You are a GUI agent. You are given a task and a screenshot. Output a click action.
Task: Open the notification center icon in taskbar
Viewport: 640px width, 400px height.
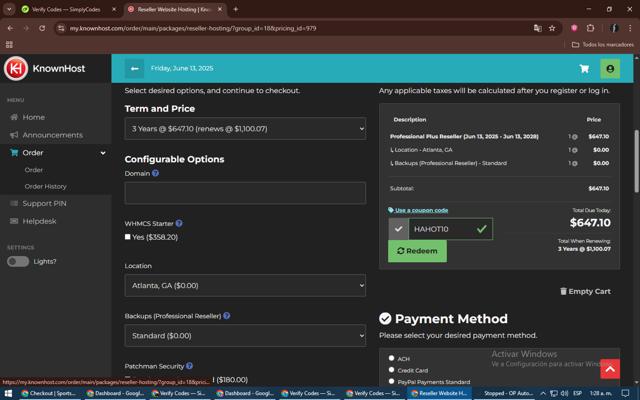[x=625, y=393]
